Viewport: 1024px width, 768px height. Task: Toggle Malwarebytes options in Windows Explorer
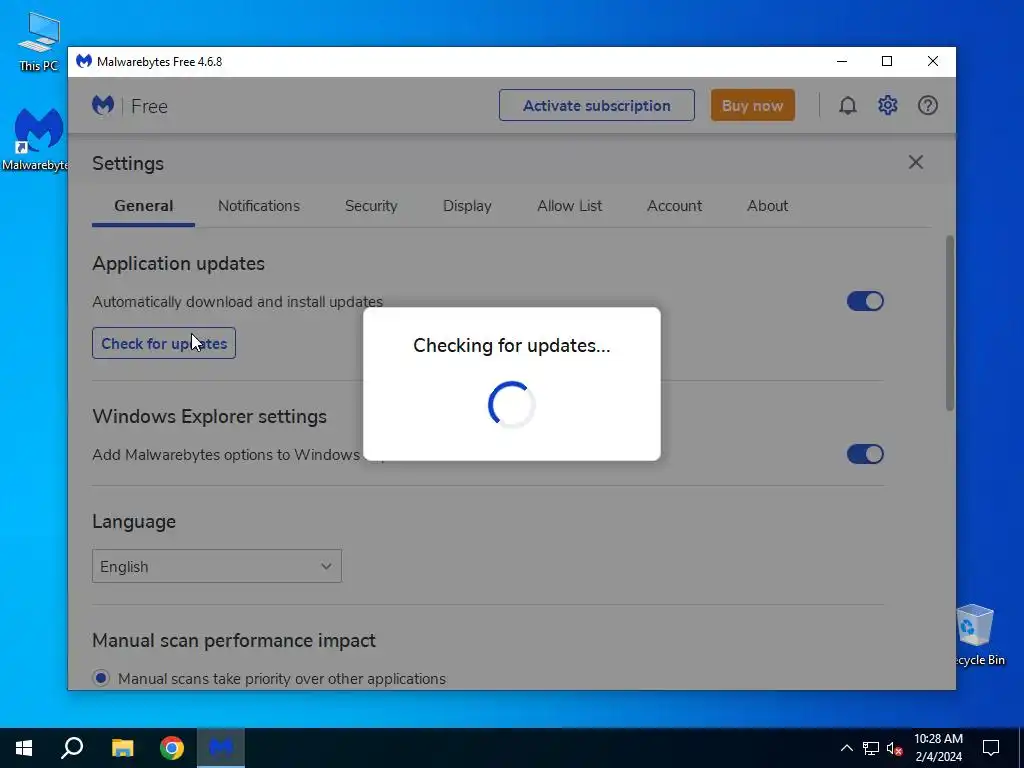(x=865, y=454)
